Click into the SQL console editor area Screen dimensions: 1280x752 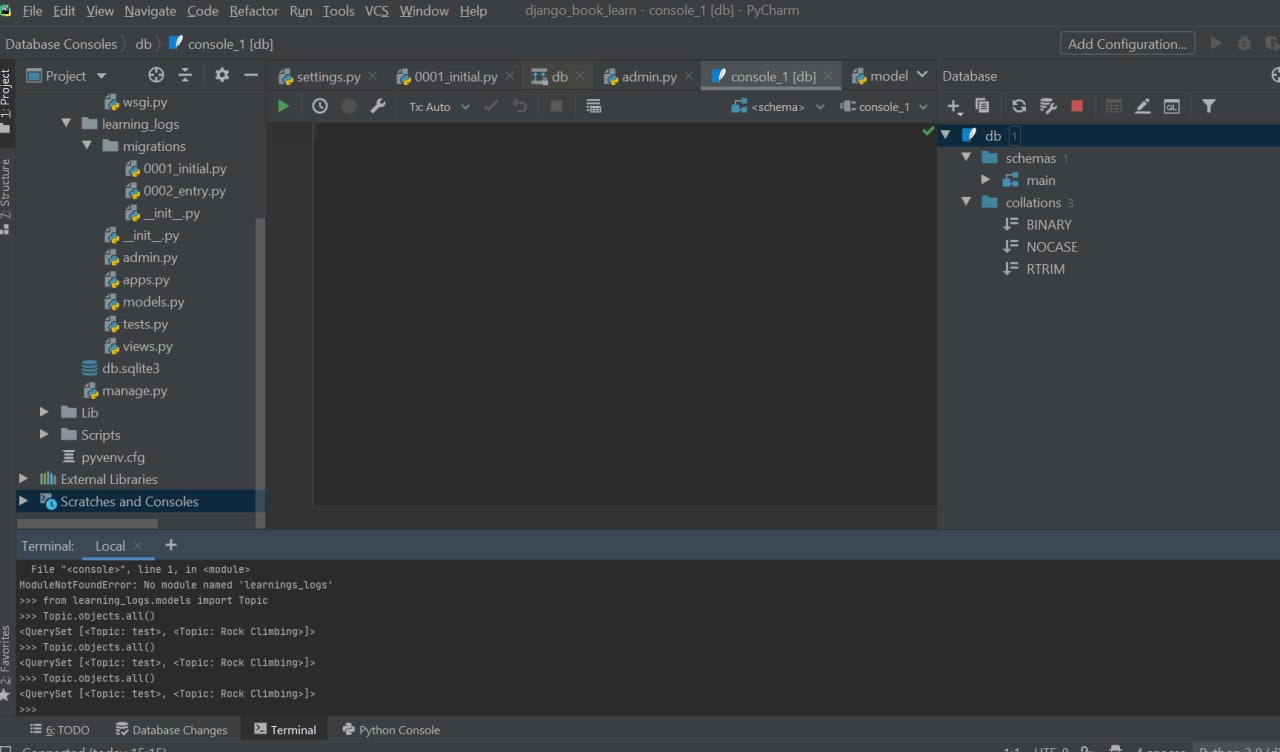click(625, 315)
